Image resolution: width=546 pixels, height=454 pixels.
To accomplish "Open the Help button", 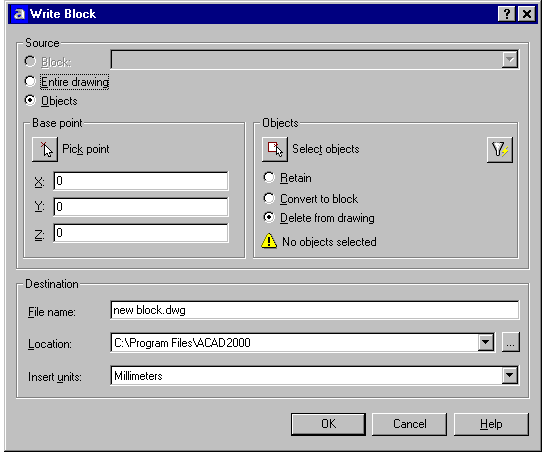I will click(491, 424).
